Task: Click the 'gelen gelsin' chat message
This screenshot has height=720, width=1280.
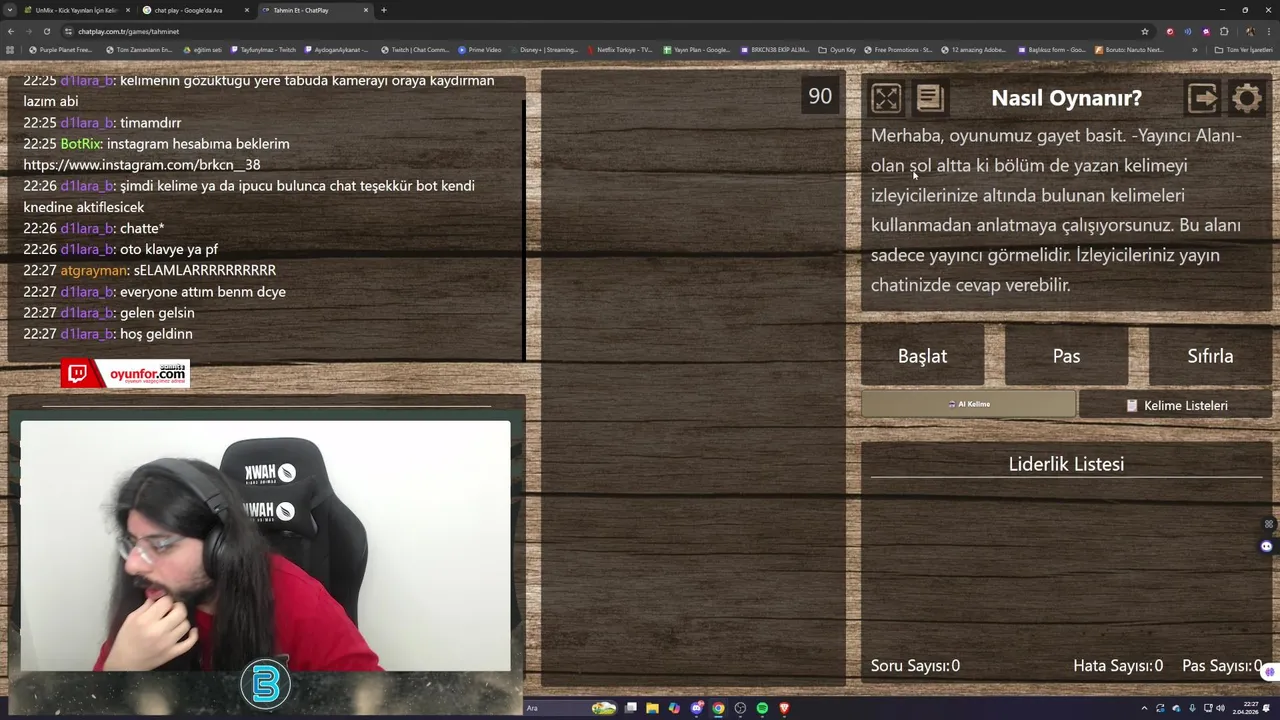Action: pos(157,313)
